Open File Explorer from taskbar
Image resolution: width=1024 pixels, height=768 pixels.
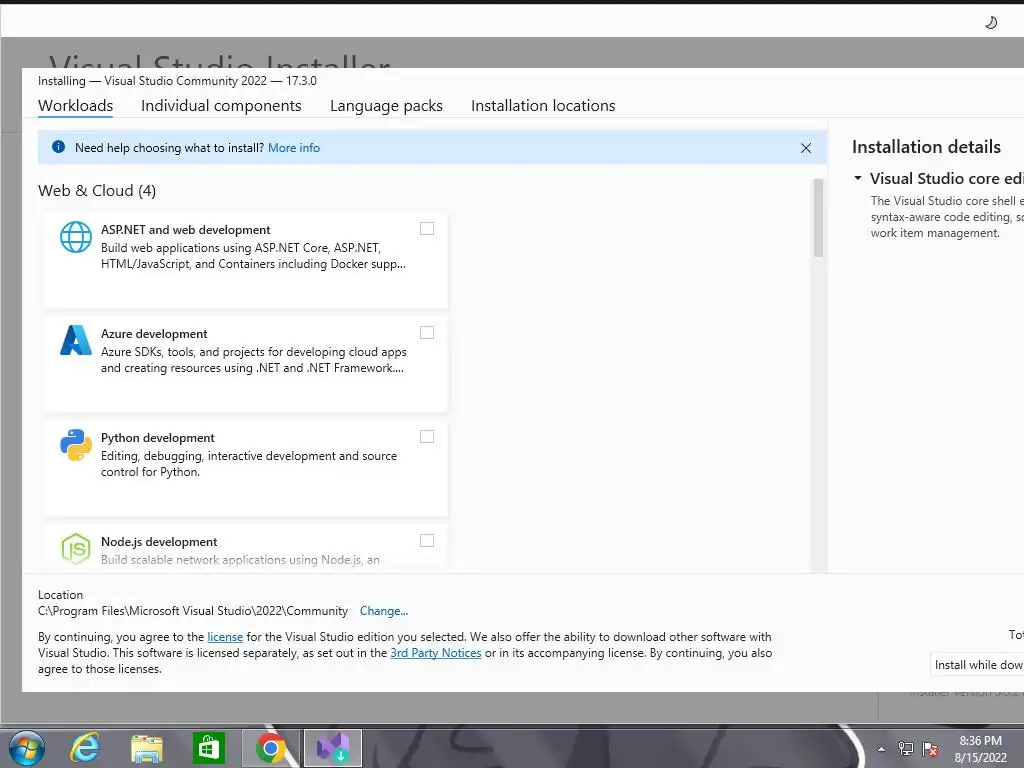[147, 748]
